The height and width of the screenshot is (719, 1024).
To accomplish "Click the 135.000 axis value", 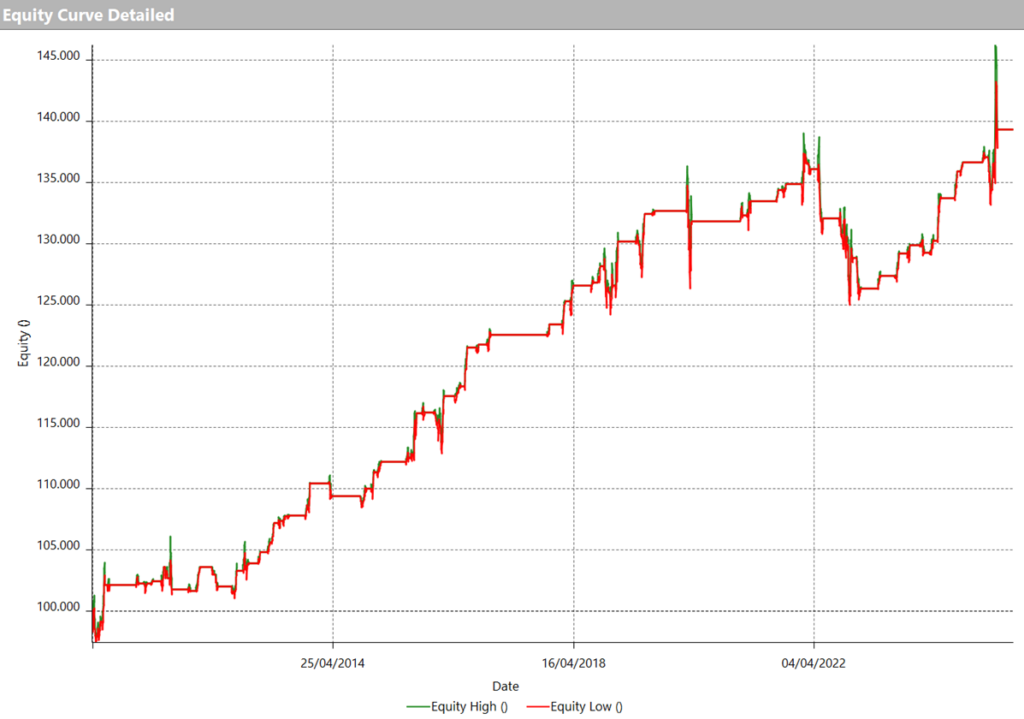I will click(x=58, y=179).
